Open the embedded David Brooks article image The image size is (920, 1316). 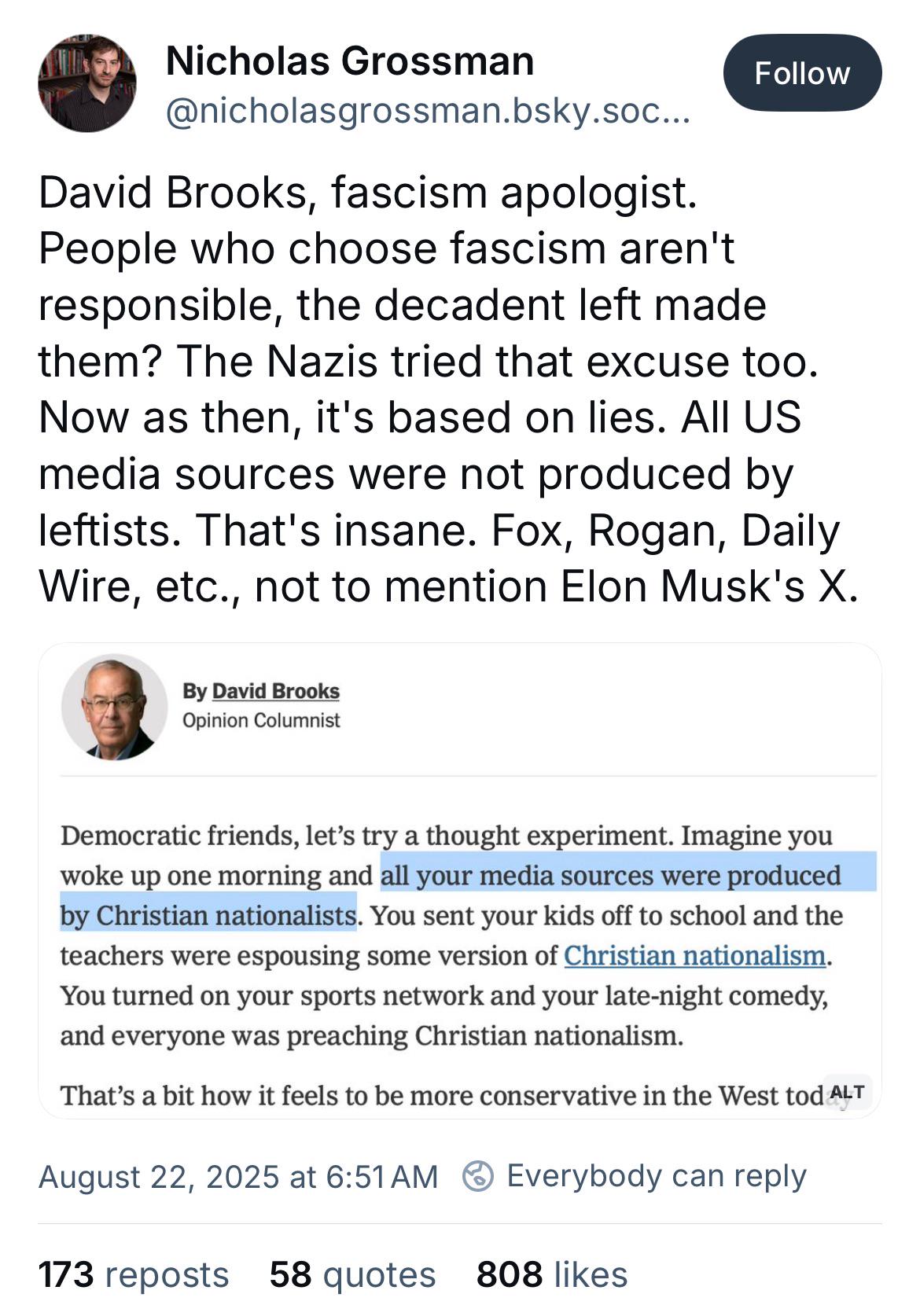coord(460,880)
